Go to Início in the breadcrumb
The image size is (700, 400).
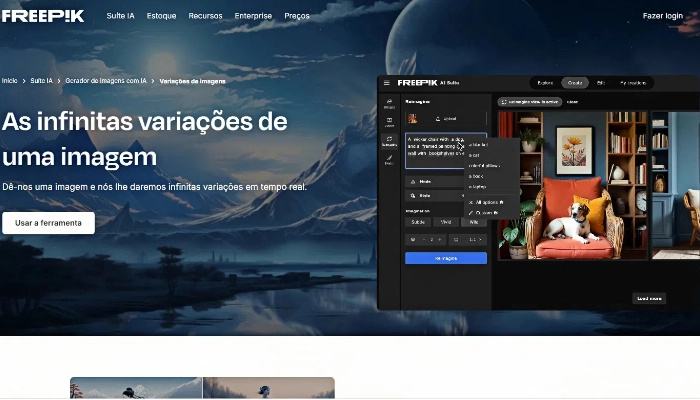coord(9,81)
